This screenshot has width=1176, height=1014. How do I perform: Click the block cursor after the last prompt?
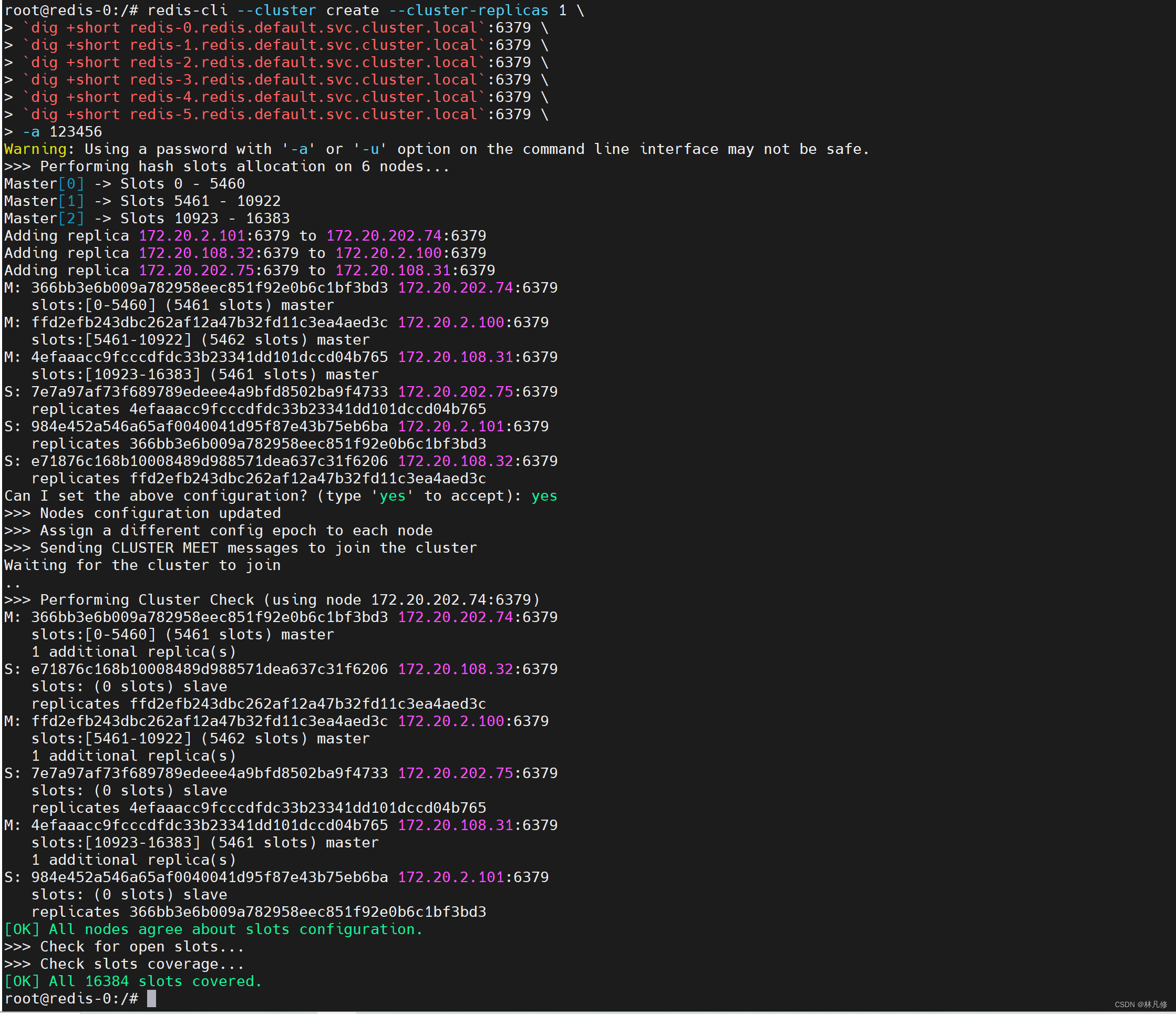[151, 999]
